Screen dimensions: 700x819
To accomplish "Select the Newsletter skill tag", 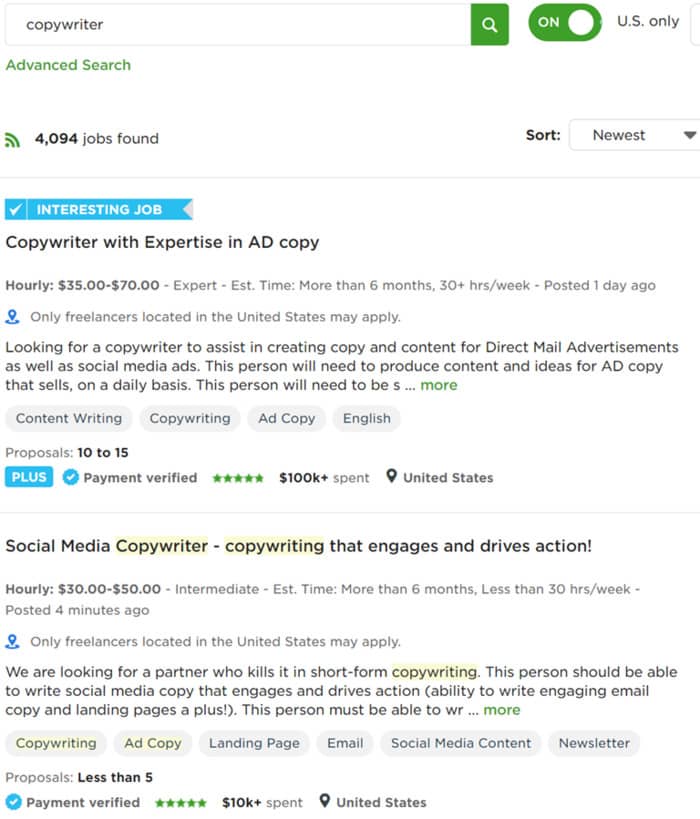I will [x=594, y=744].
